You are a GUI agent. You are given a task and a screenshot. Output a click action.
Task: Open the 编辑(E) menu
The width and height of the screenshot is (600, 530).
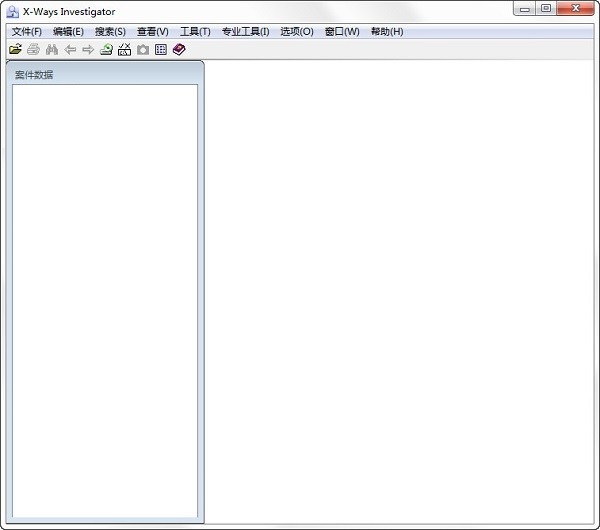click(68, 31)
